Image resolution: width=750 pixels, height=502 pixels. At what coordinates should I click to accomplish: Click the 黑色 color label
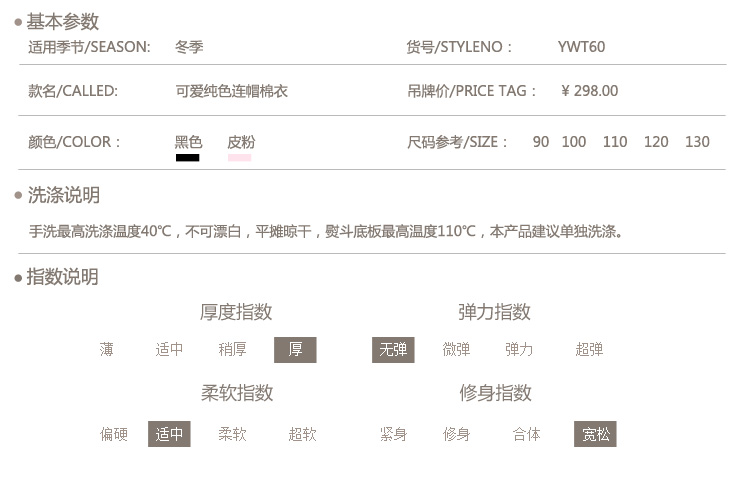coord(188,142)
